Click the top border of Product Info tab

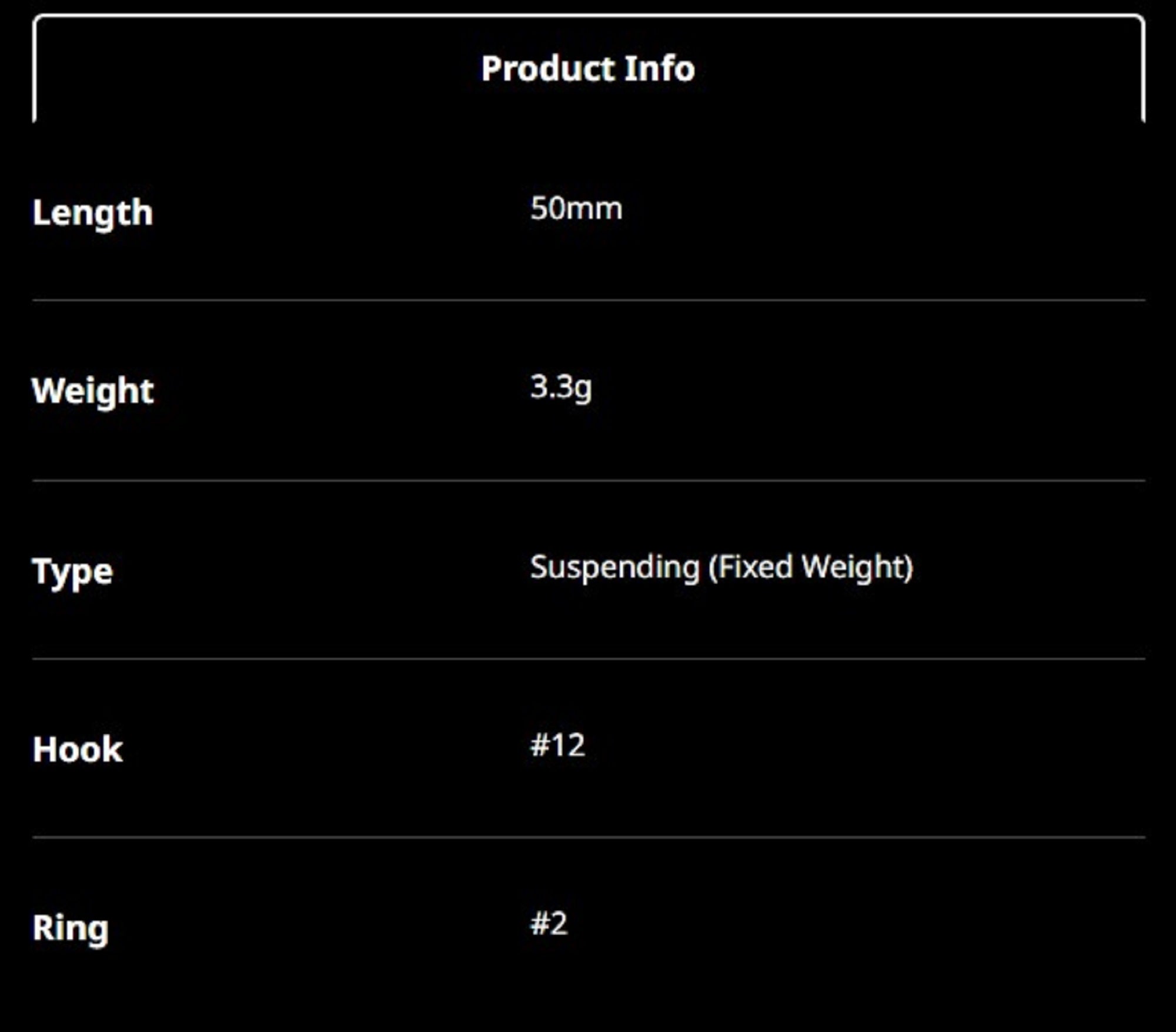[588, 16]
